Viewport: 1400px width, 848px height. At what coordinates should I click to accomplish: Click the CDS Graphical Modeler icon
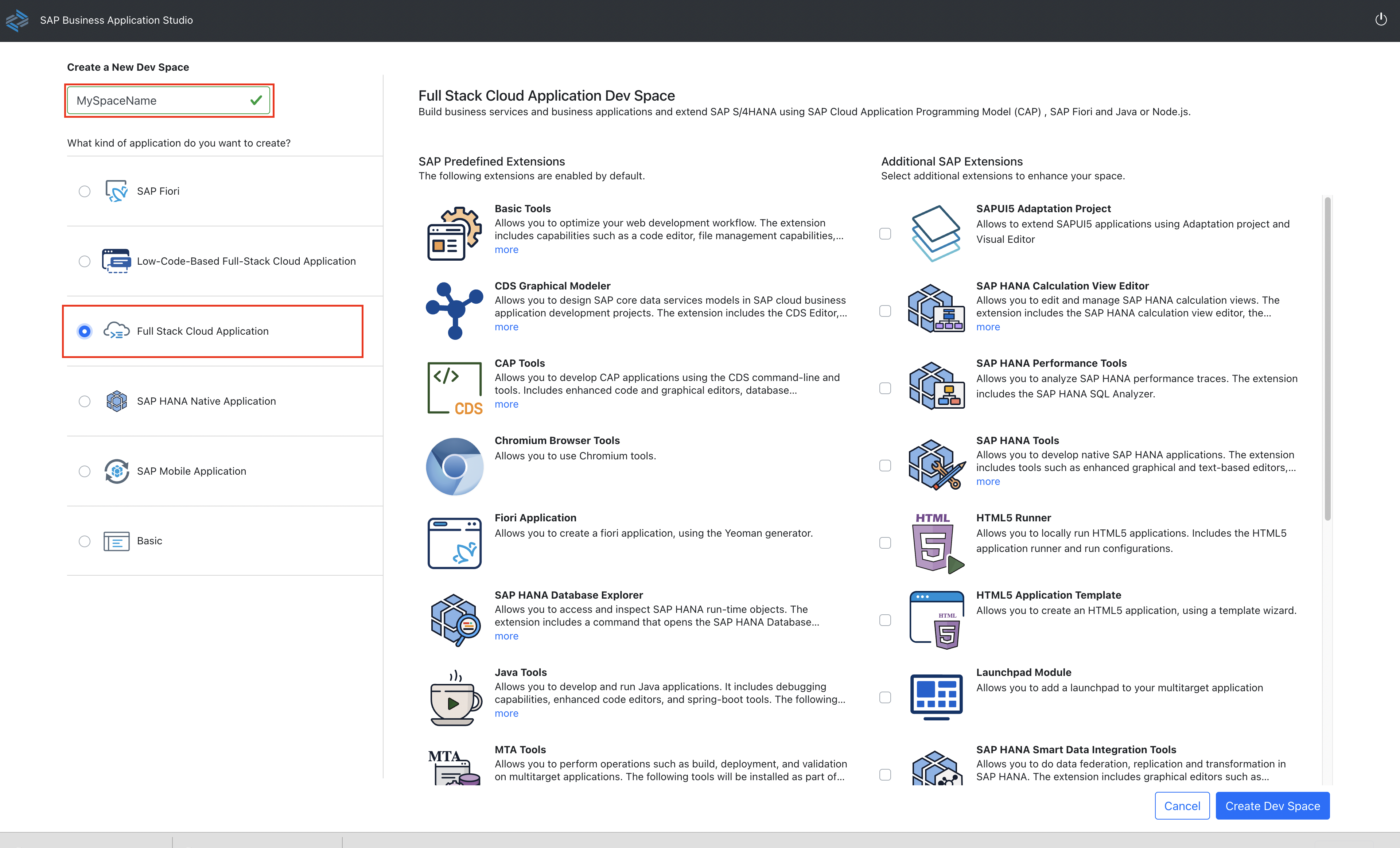(455, 311)
